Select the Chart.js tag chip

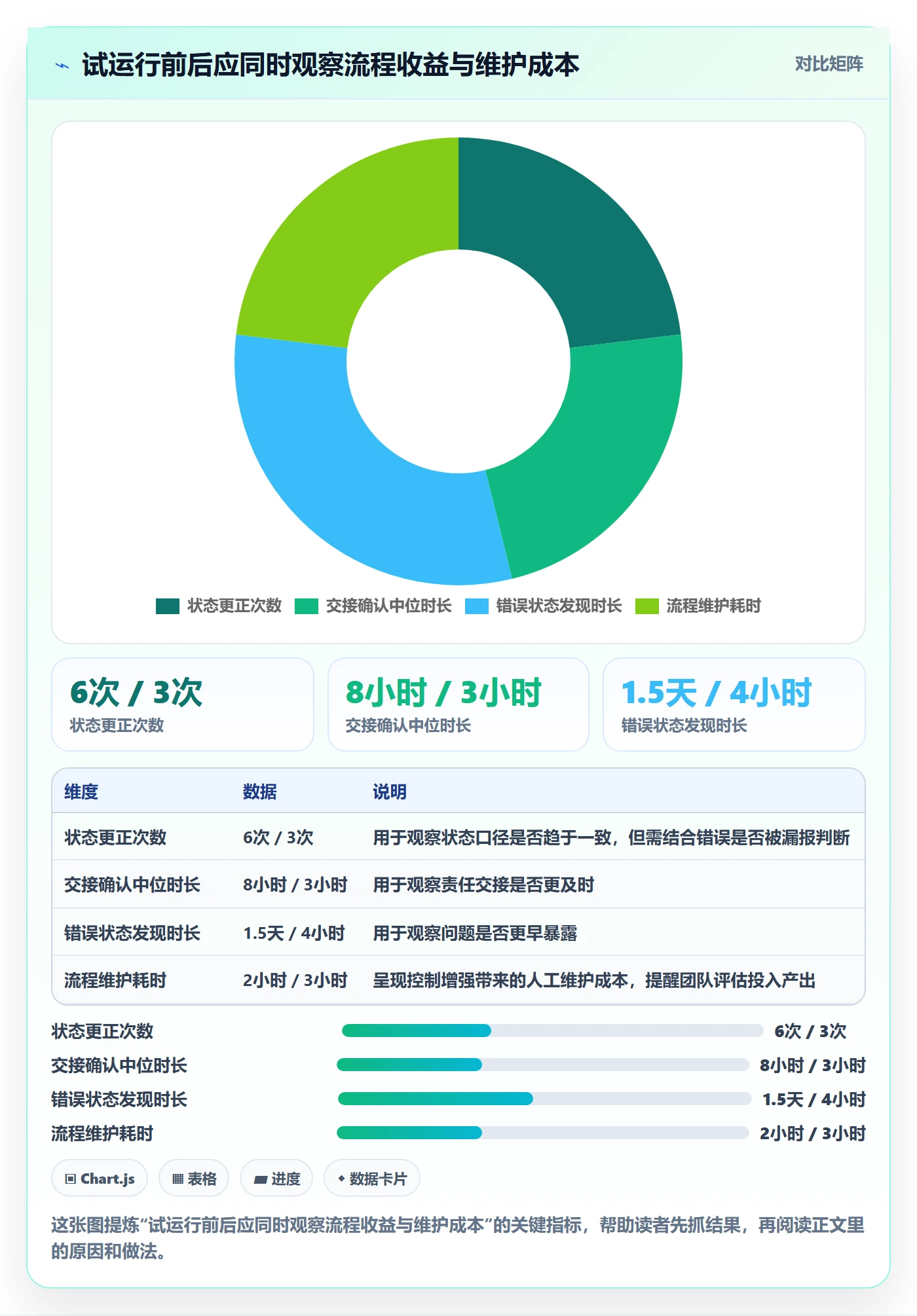[100, 1179]
